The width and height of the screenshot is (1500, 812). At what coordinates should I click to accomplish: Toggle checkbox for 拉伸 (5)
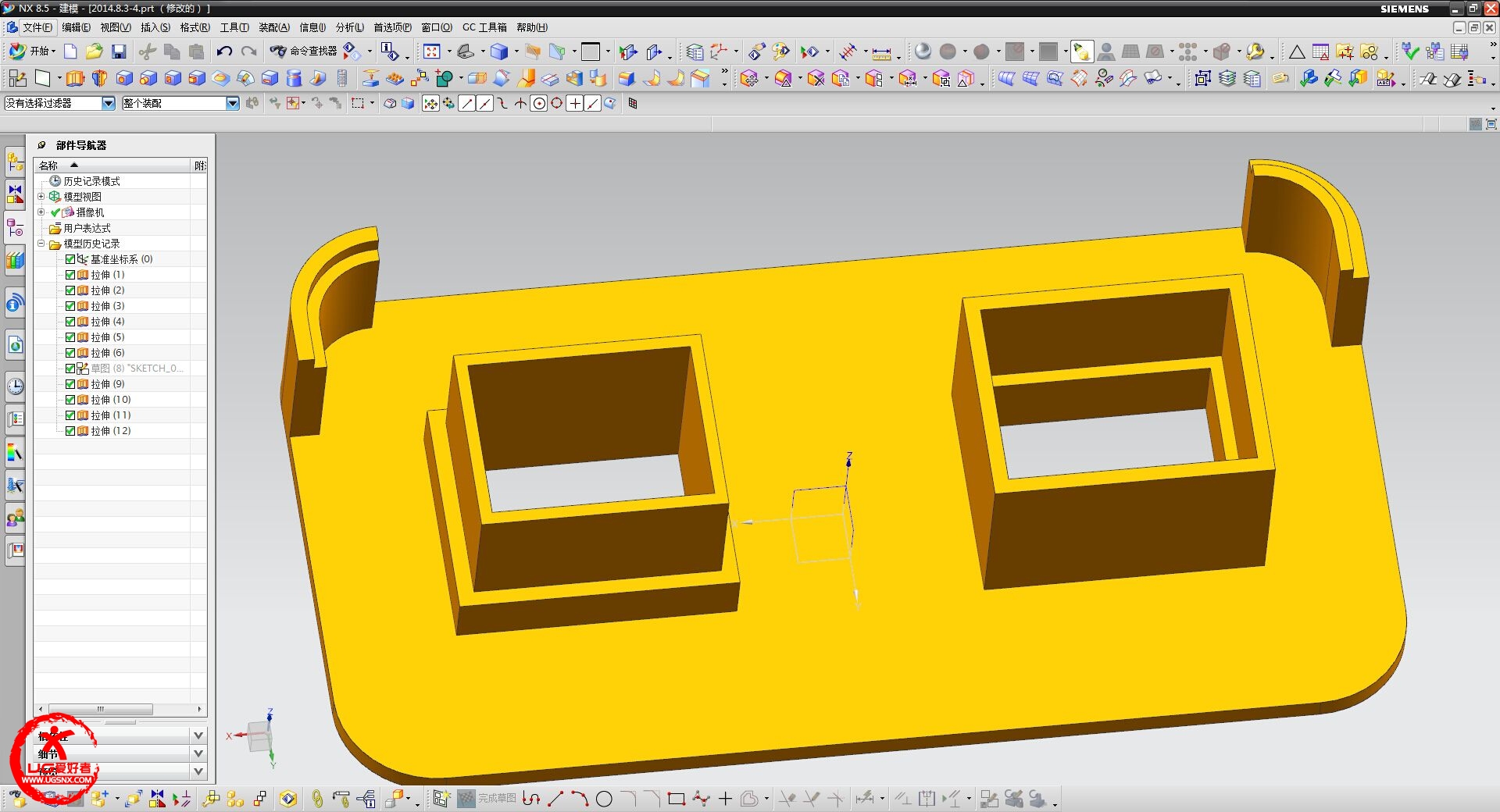point(70,337)
